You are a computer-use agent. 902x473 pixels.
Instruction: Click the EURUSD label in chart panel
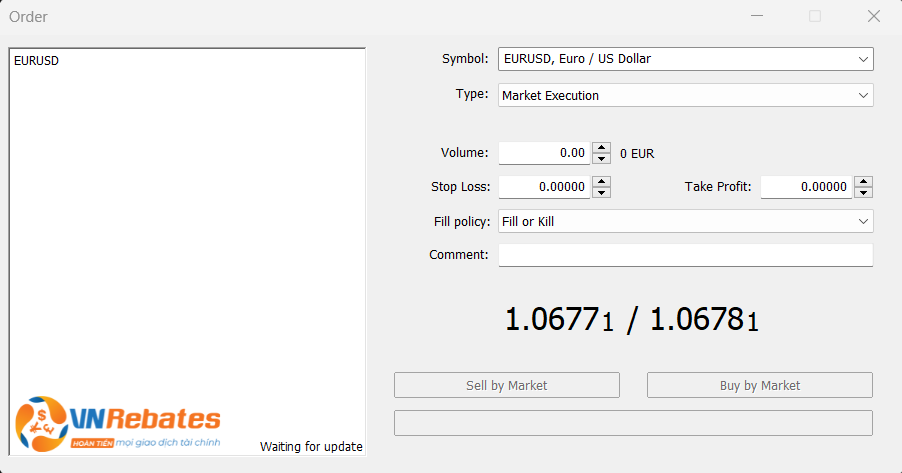pyautogui.click(x=36, y=61)
